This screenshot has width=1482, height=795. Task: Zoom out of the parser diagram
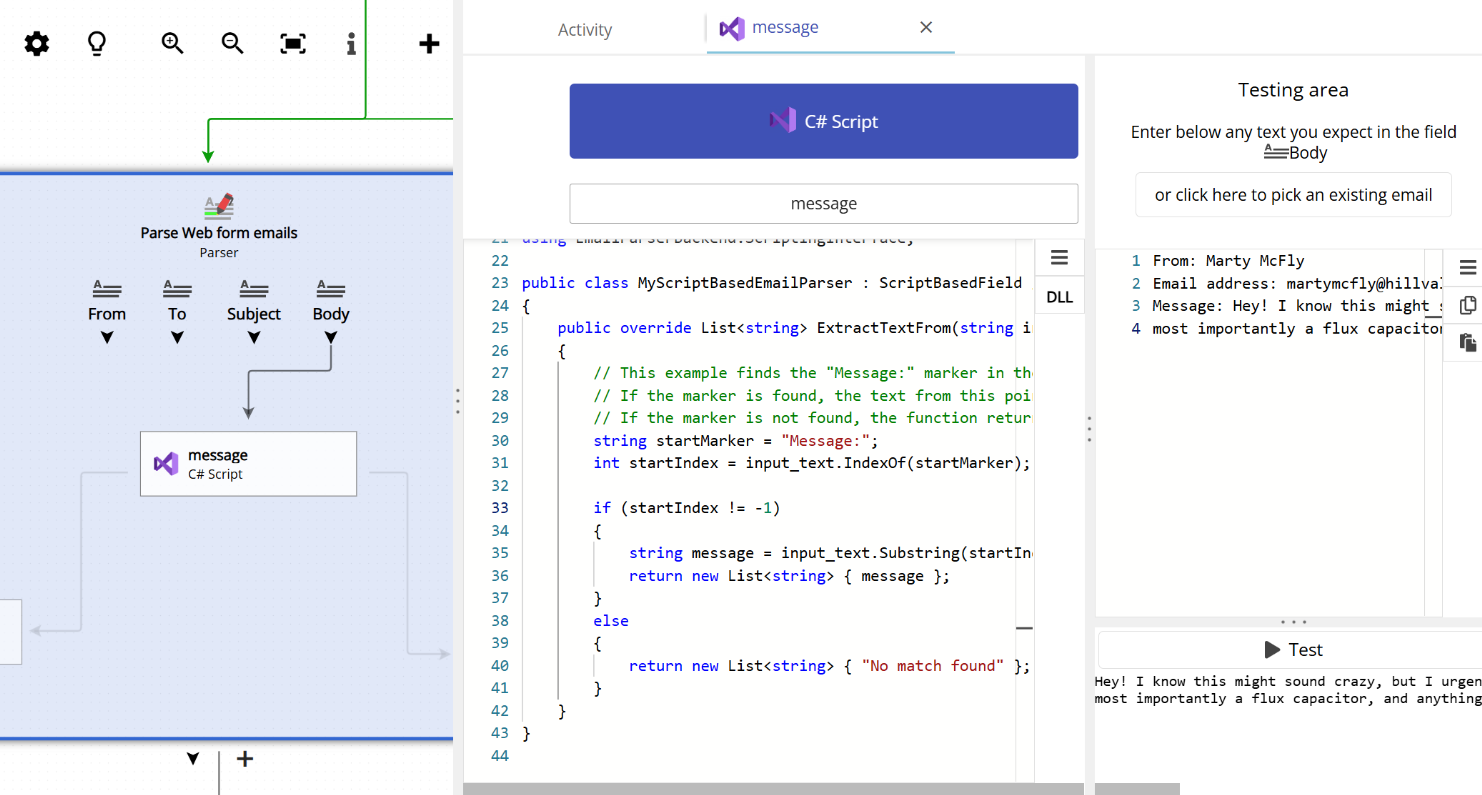click(x=231, y=43)
